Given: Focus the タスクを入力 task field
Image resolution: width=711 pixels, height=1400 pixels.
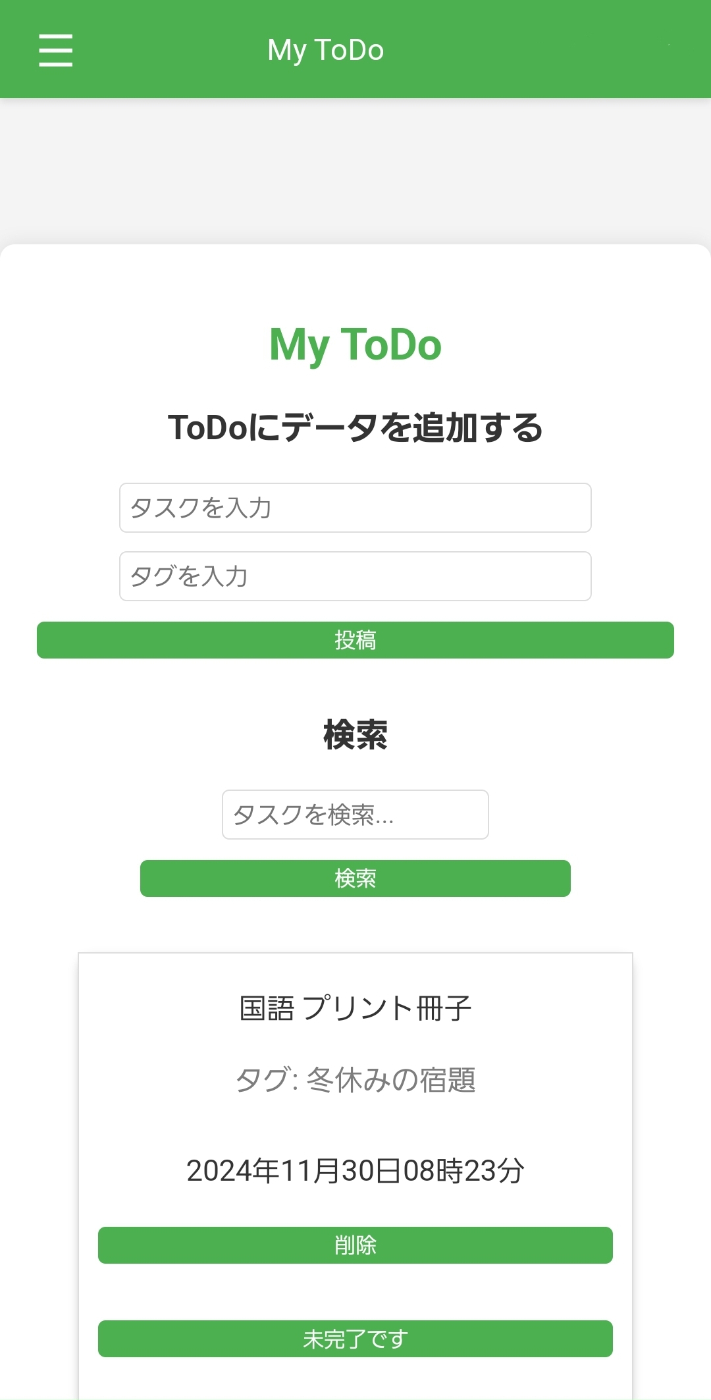Looking at the screenshot, I should point(355,508).
